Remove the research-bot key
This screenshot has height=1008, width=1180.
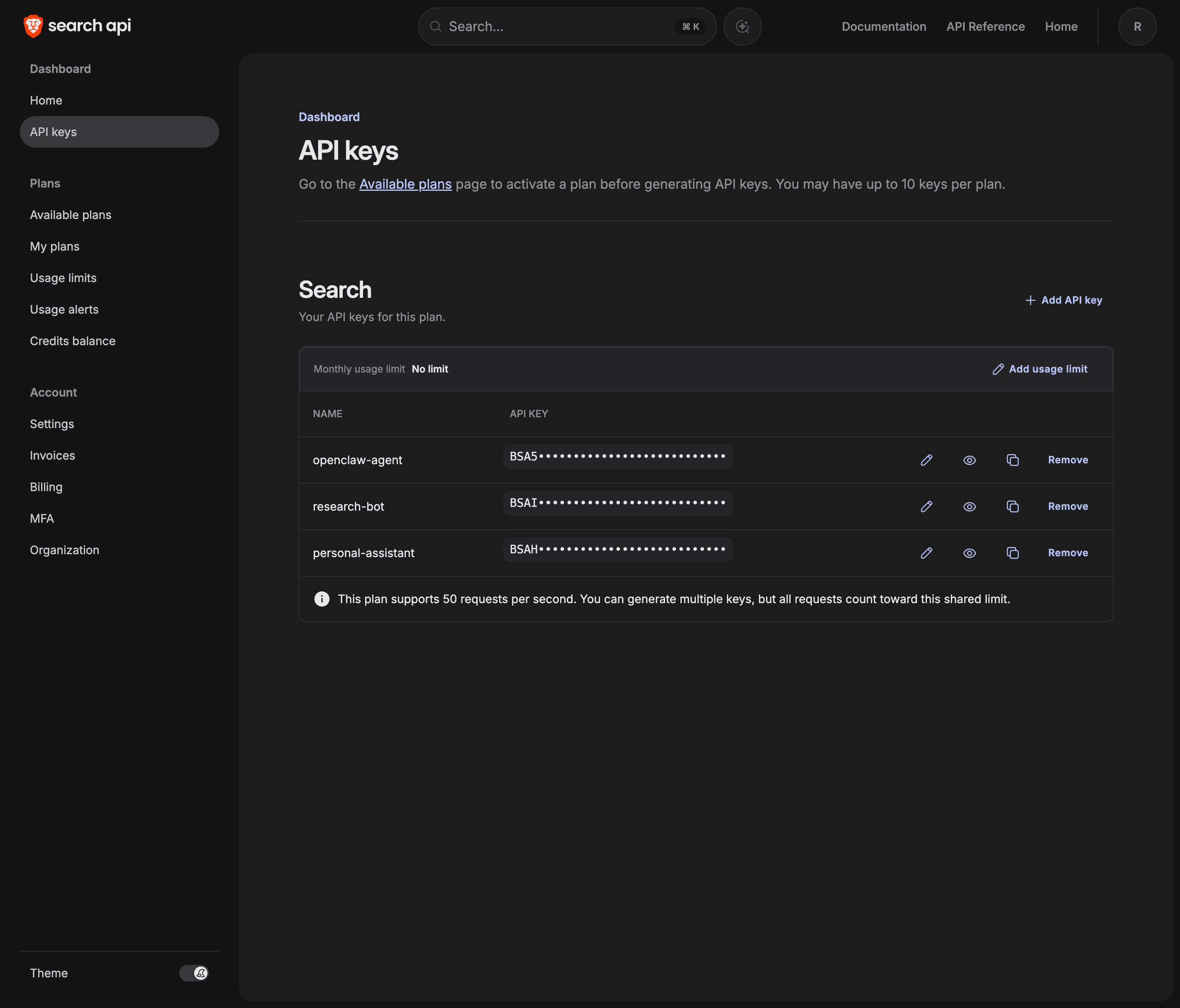click(x=1068, y=507)
